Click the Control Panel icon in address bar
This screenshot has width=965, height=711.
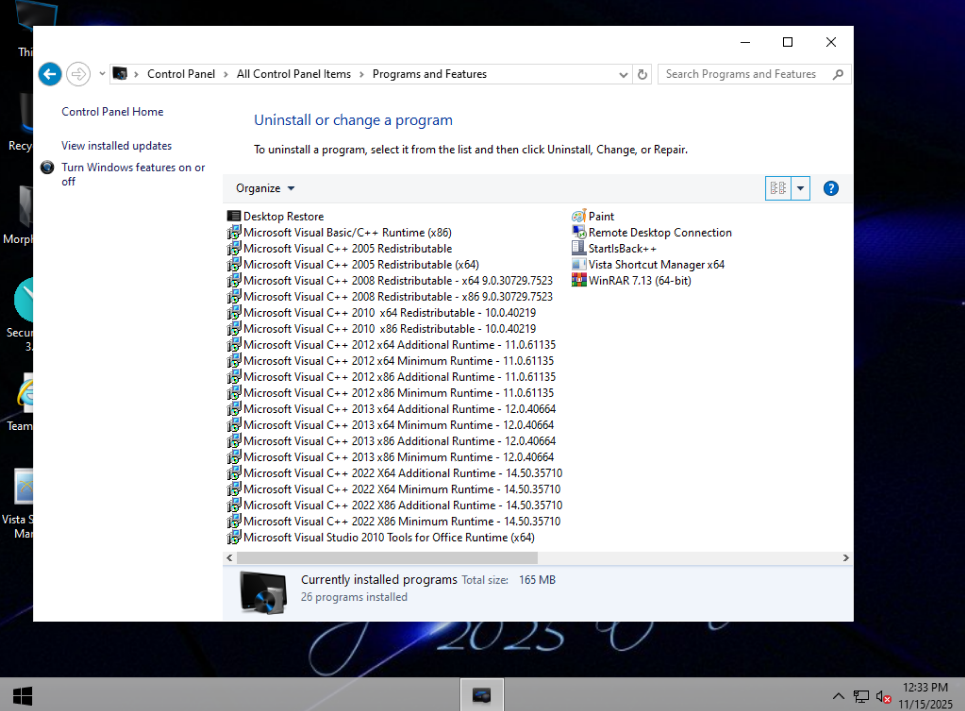[x=121, y=74]
